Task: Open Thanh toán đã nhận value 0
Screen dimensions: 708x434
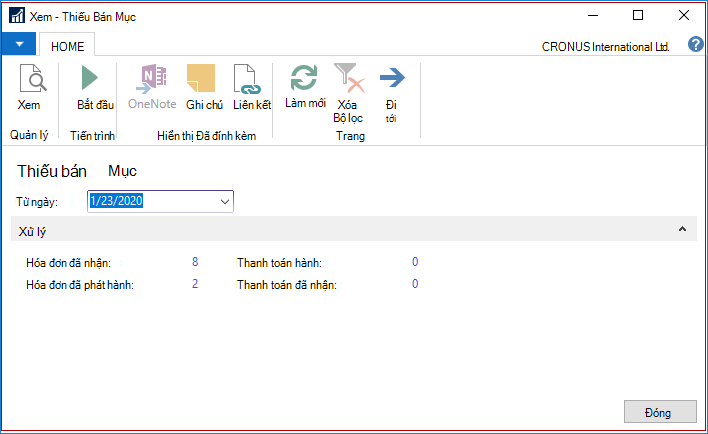Action: [415, 284]
